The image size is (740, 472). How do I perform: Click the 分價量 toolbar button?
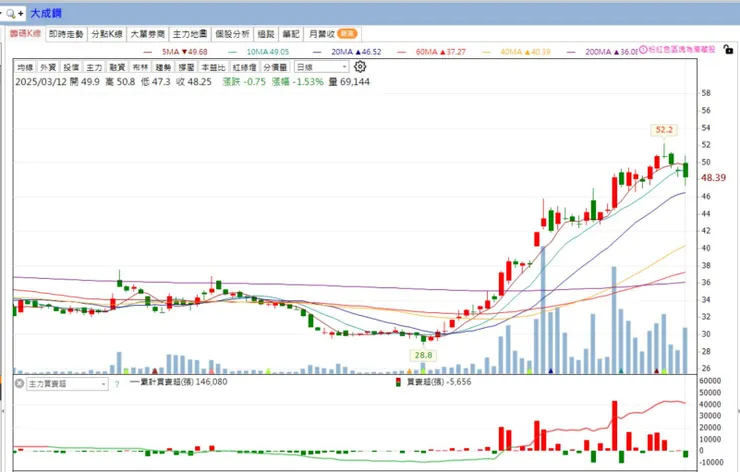pos(275,67)
